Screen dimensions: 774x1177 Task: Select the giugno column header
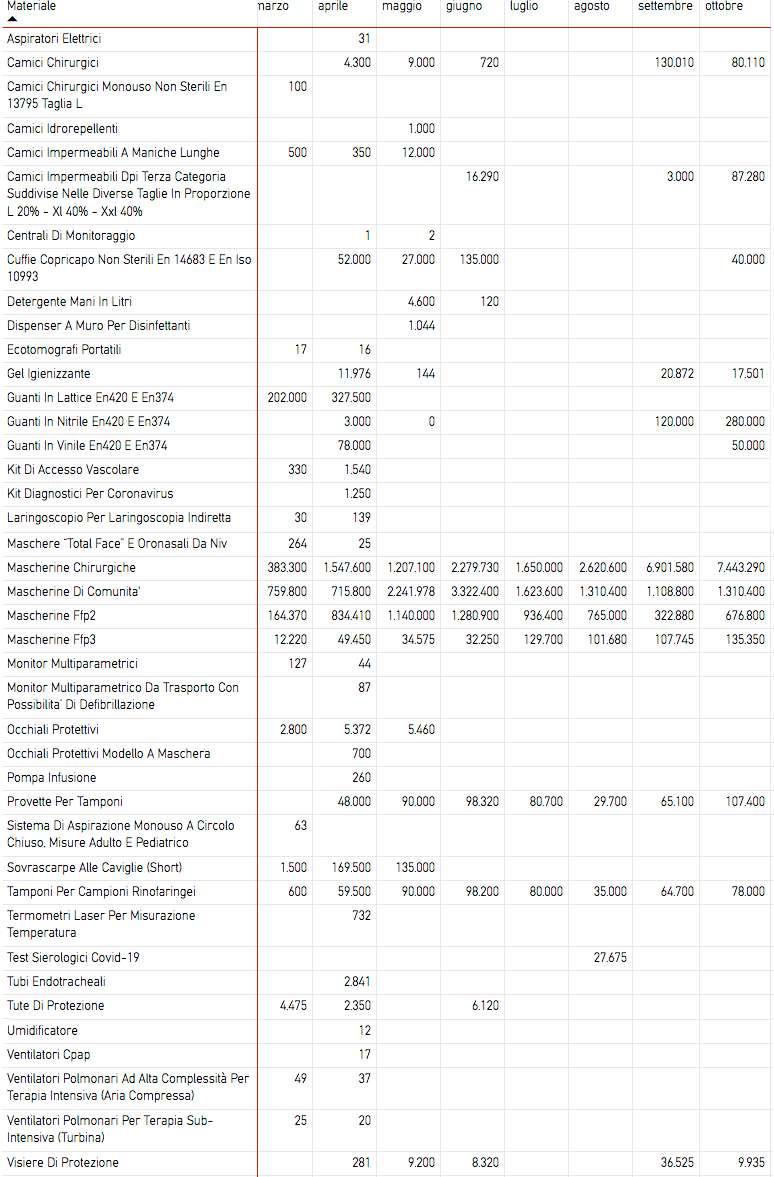(464, 6)
